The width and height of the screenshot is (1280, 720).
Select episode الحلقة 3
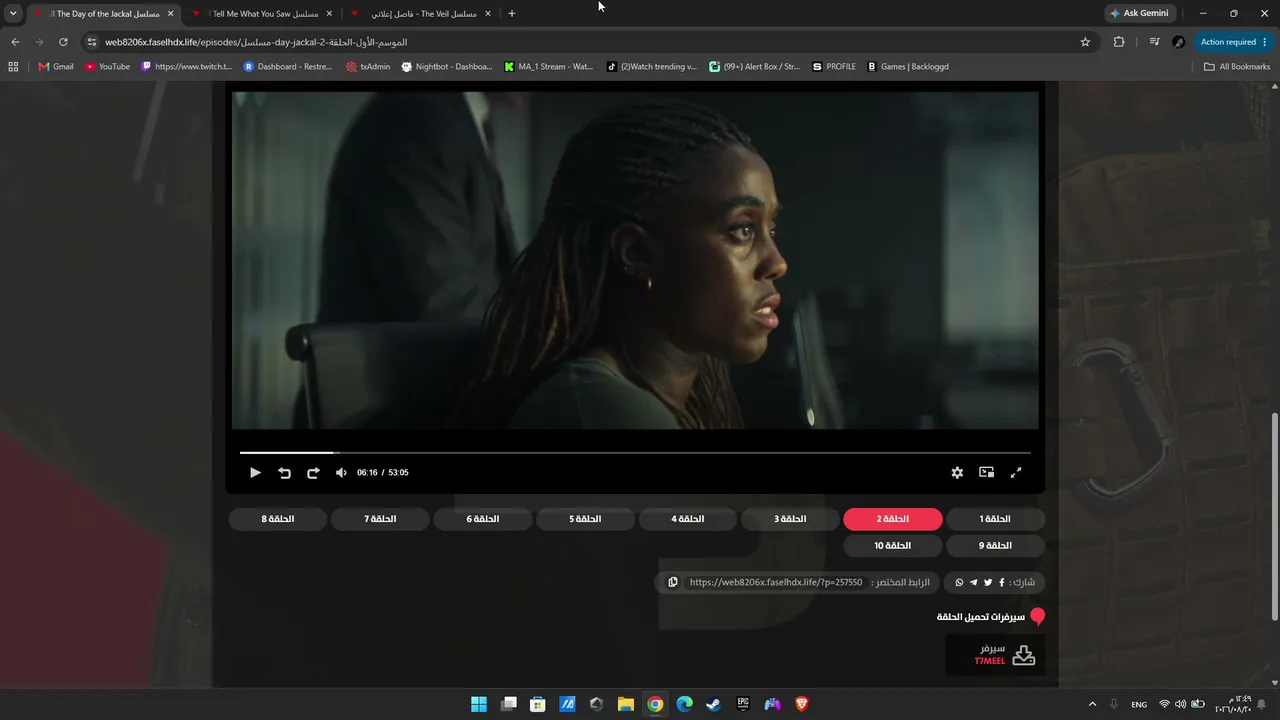point(790,519)
